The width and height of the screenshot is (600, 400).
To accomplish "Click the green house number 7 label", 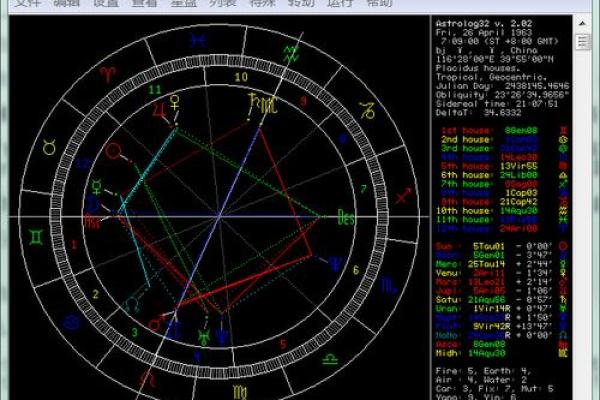I will click(x=363, y=189).
